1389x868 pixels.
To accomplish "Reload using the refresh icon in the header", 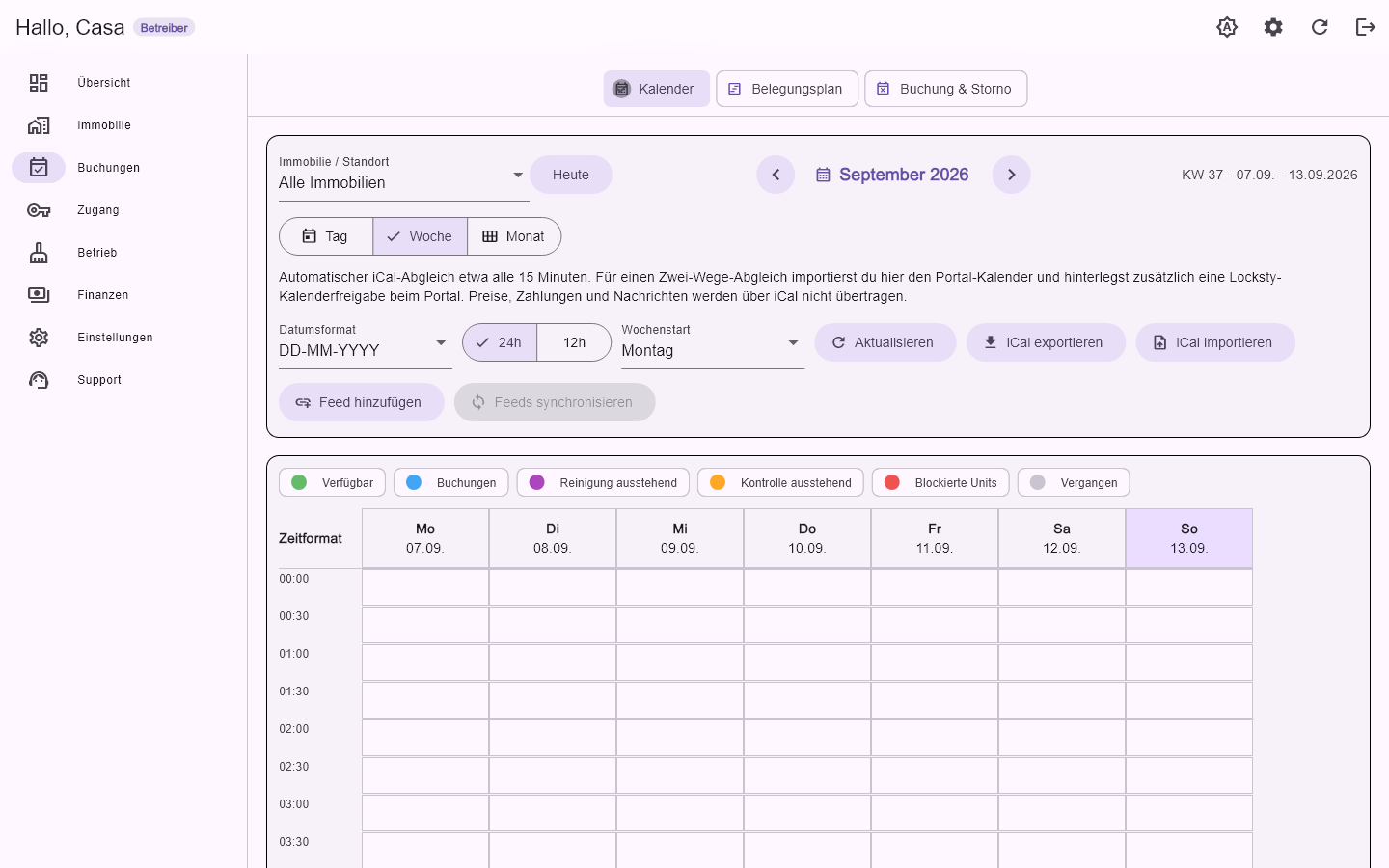I will pos(1320,27).
